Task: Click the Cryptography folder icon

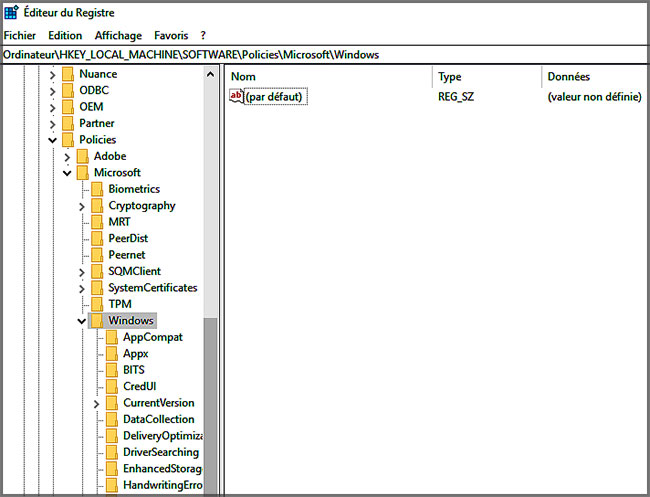Action: (x=97, y=206)
